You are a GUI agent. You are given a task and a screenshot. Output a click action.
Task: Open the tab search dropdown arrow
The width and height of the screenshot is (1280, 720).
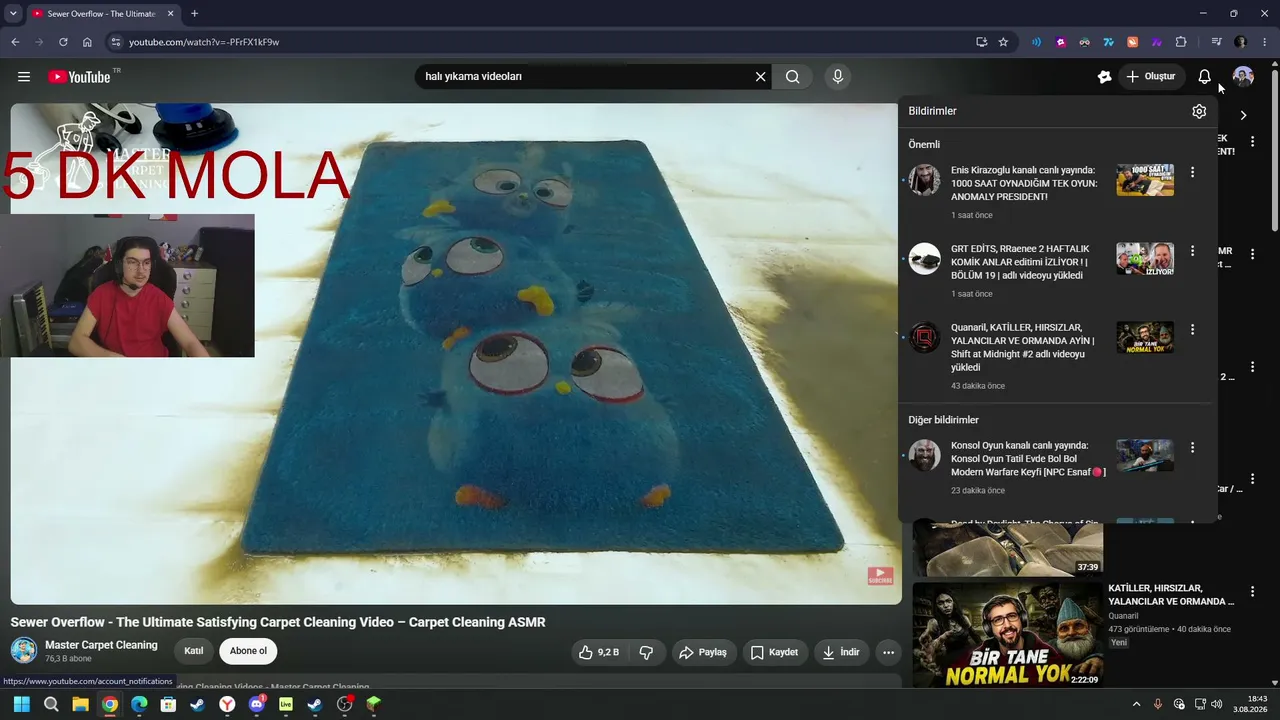point(13,14)
